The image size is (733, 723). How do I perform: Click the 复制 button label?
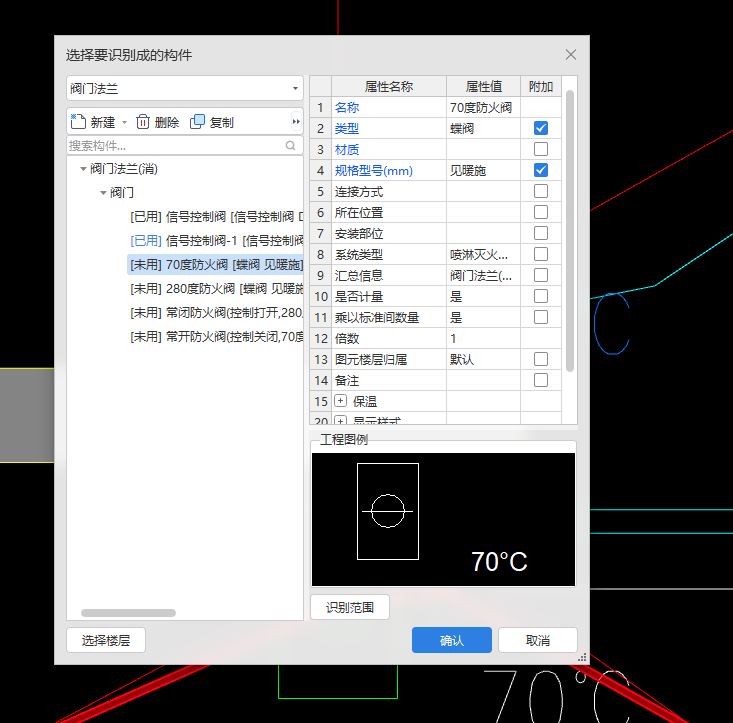pos(222,122)
